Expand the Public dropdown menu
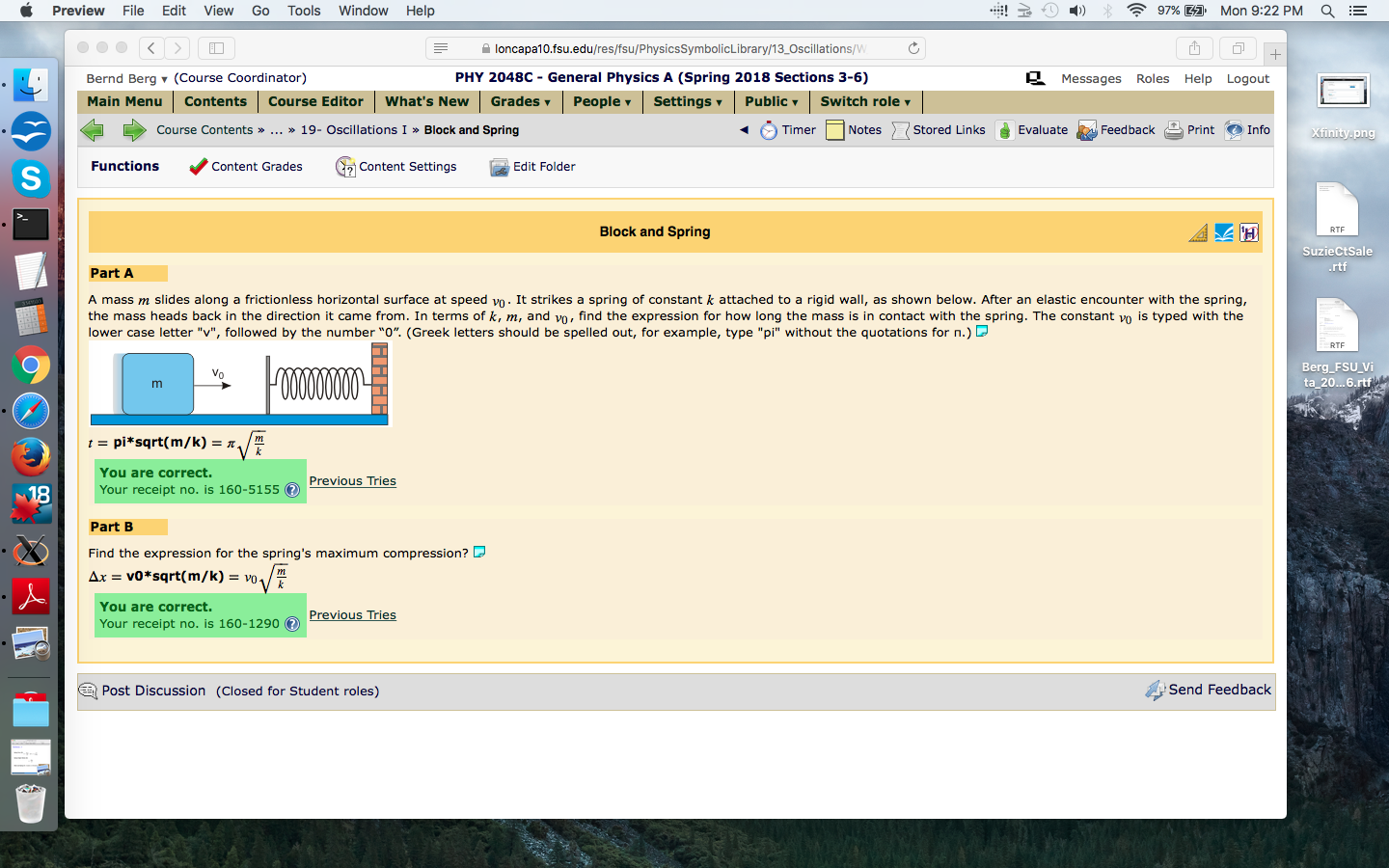The width and height of the screenshot is (1389, 868). [x=772, y=101]
